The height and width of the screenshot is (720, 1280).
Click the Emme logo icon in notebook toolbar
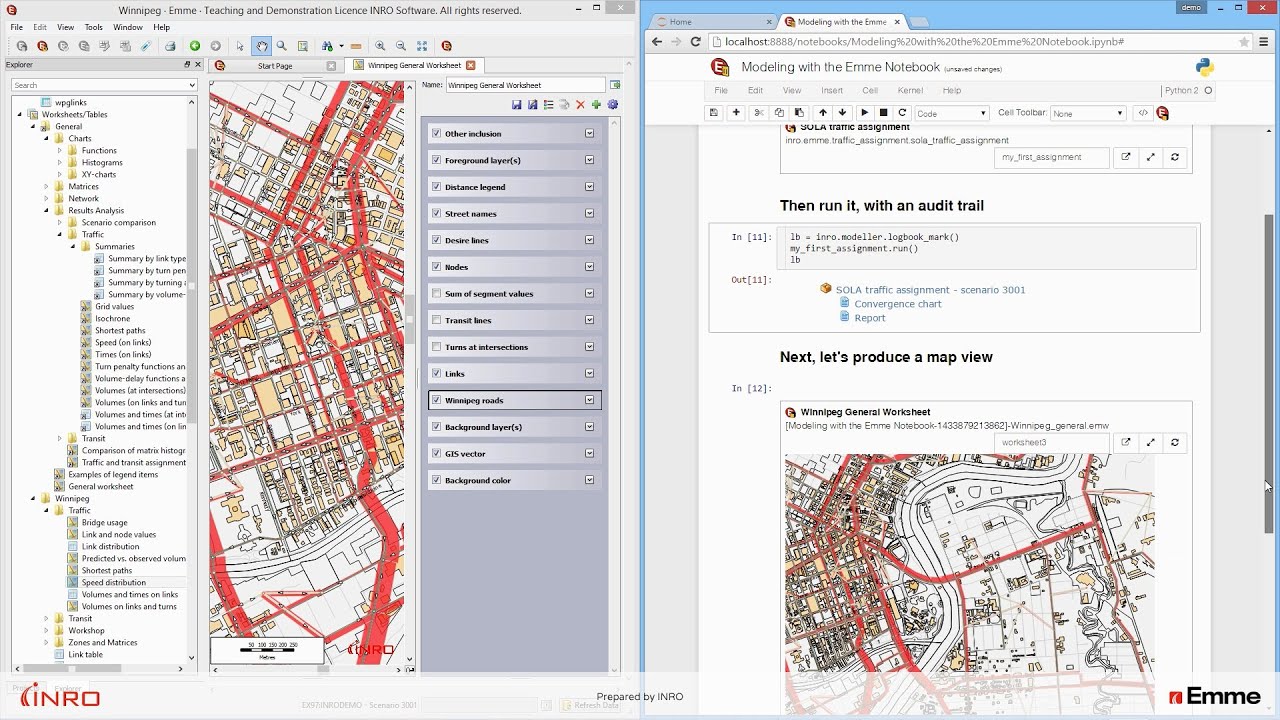[1162, 113]
